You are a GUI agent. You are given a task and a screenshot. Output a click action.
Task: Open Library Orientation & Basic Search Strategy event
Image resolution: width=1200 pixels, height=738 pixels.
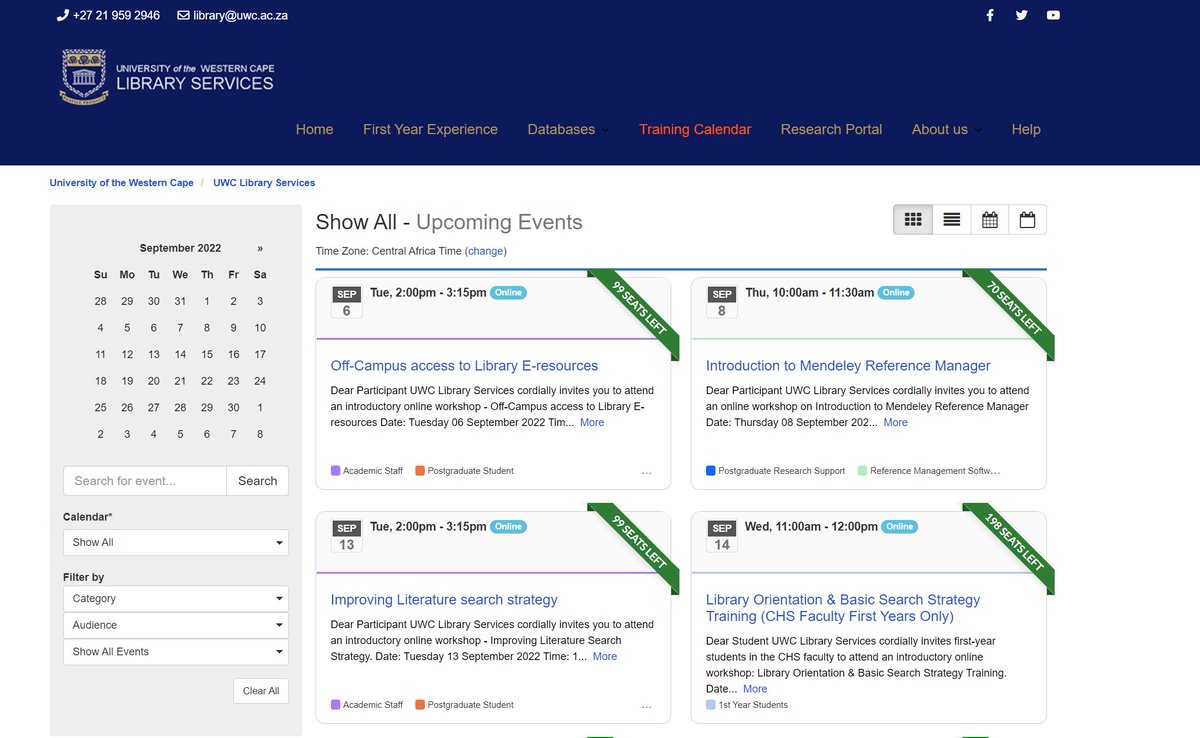point(843,608)
